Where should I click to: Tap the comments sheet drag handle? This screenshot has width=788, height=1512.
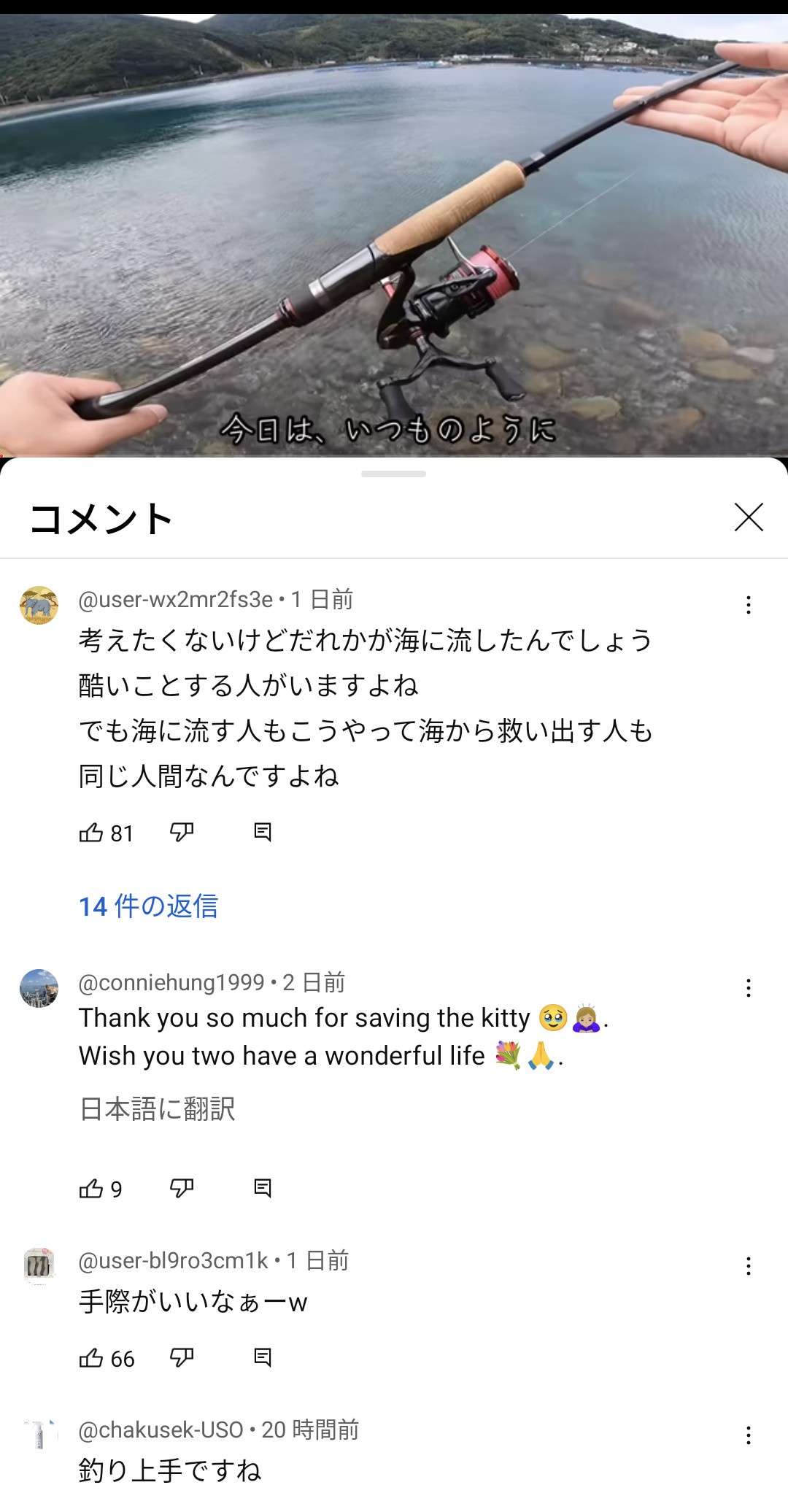[x=393, y=474]
